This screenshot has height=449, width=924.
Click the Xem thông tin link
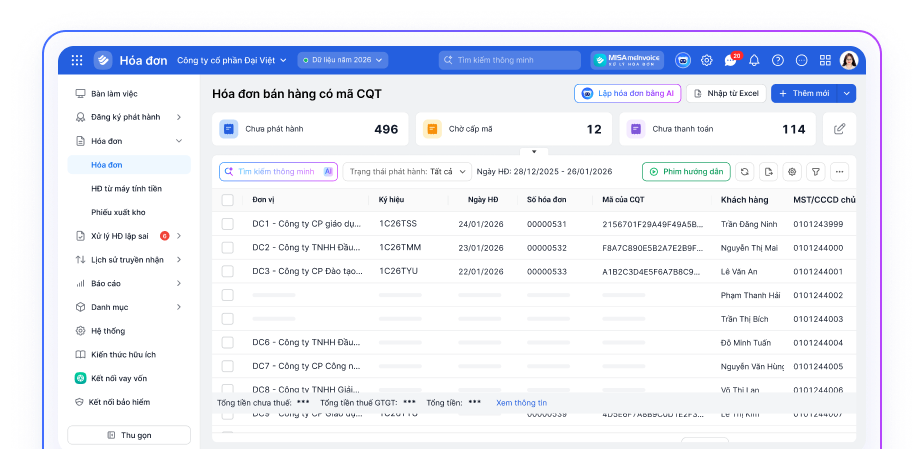coord(521,402)
